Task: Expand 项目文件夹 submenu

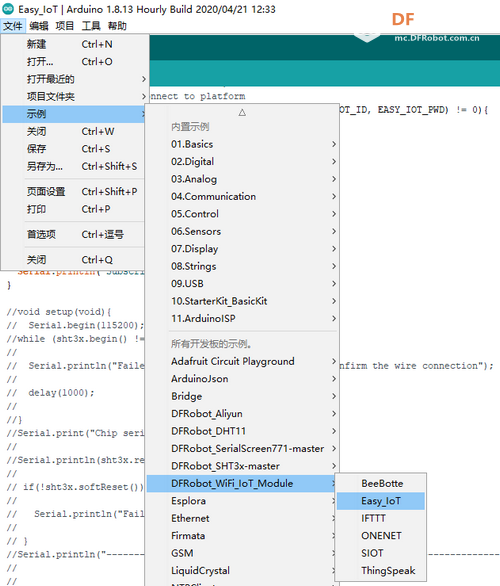Action: coord(74,96)
